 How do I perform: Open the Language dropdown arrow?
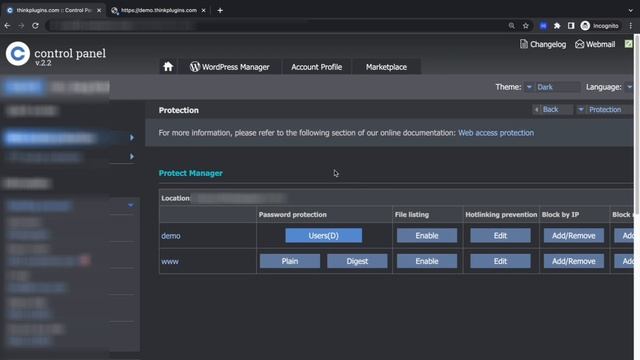pyautogui.click(x=629, y=87)
